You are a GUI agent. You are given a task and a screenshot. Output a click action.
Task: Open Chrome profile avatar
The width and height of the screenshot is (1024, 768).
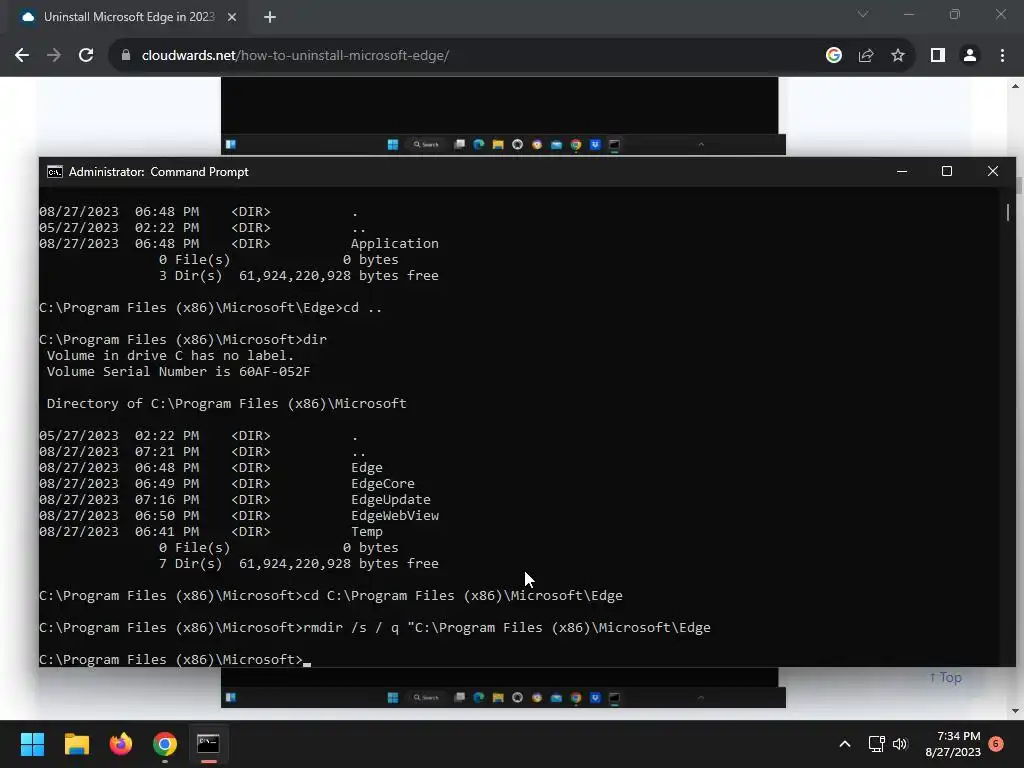tap(970, 56)
